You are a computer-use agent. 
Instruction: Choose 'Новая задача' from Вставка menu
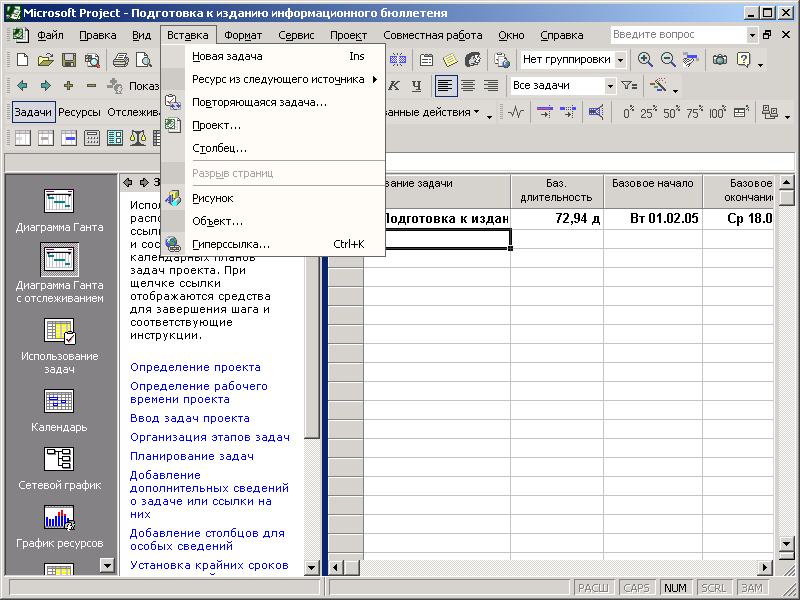point(273,56)
